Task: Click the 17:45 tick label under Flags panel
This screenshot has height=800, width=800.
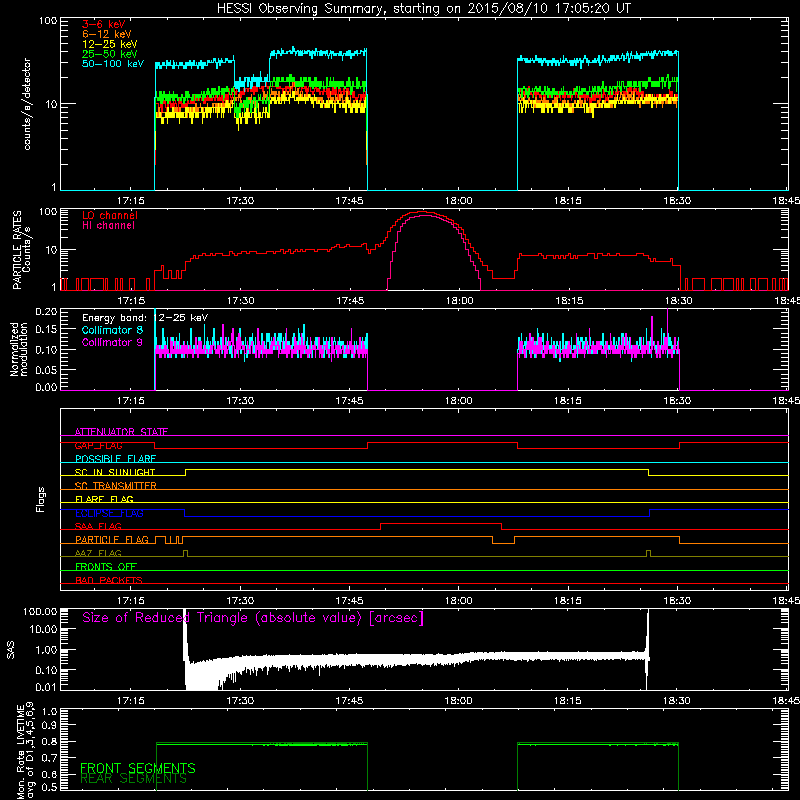Action: 349,601
